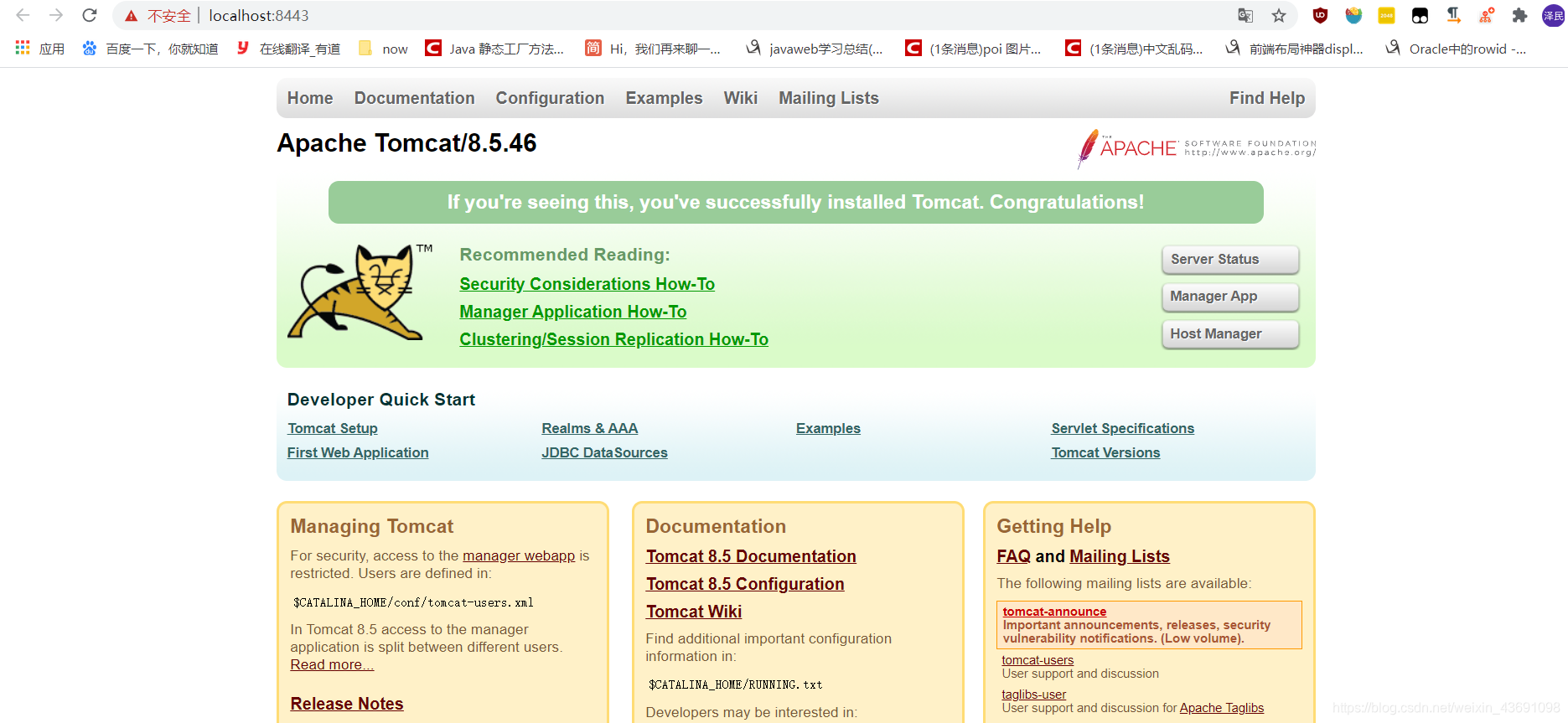Open Examples link in Developer Quick Start
The image size is (1568, 723).
(x=828, y=428)
